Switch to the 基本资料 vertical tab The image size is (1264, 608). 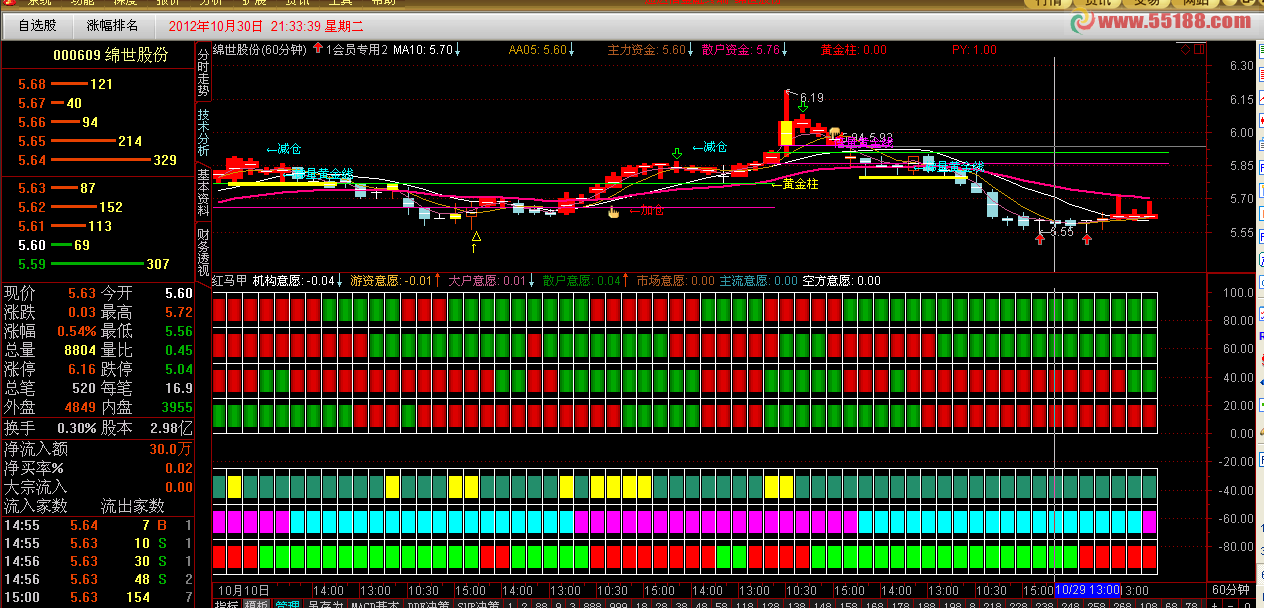[203, 193]
